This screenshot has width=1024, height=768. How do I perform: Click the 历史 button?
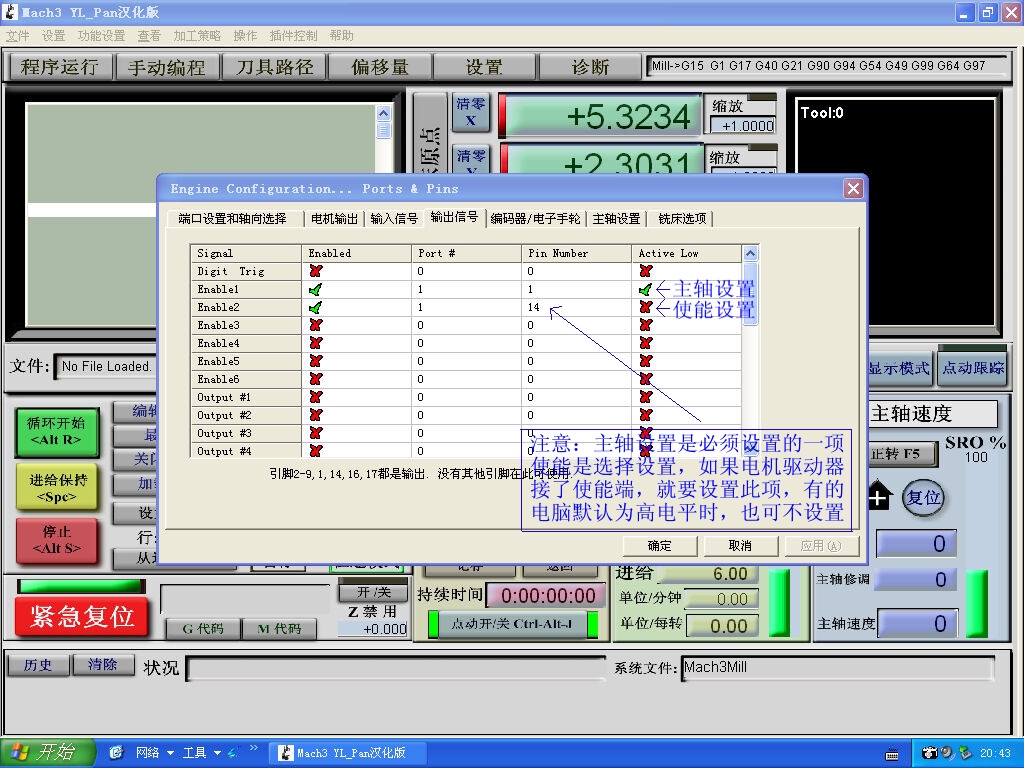pos(38,665)
